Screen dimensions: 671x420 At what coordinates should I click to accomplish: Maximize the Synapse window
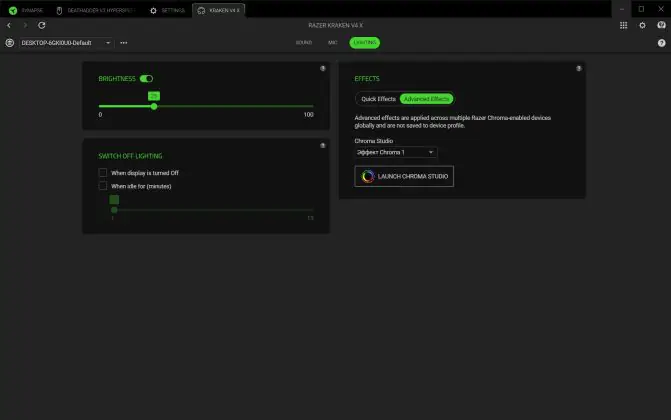641,9
